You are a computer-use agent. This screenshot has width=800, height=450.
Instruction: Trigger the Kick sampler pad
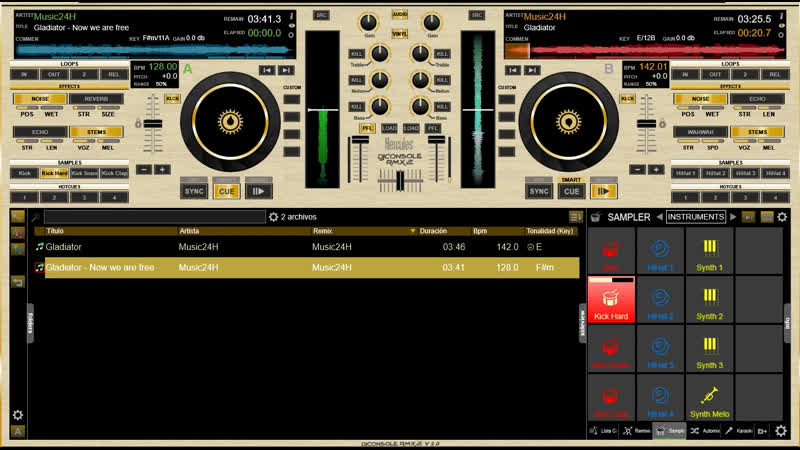[611, 251]
